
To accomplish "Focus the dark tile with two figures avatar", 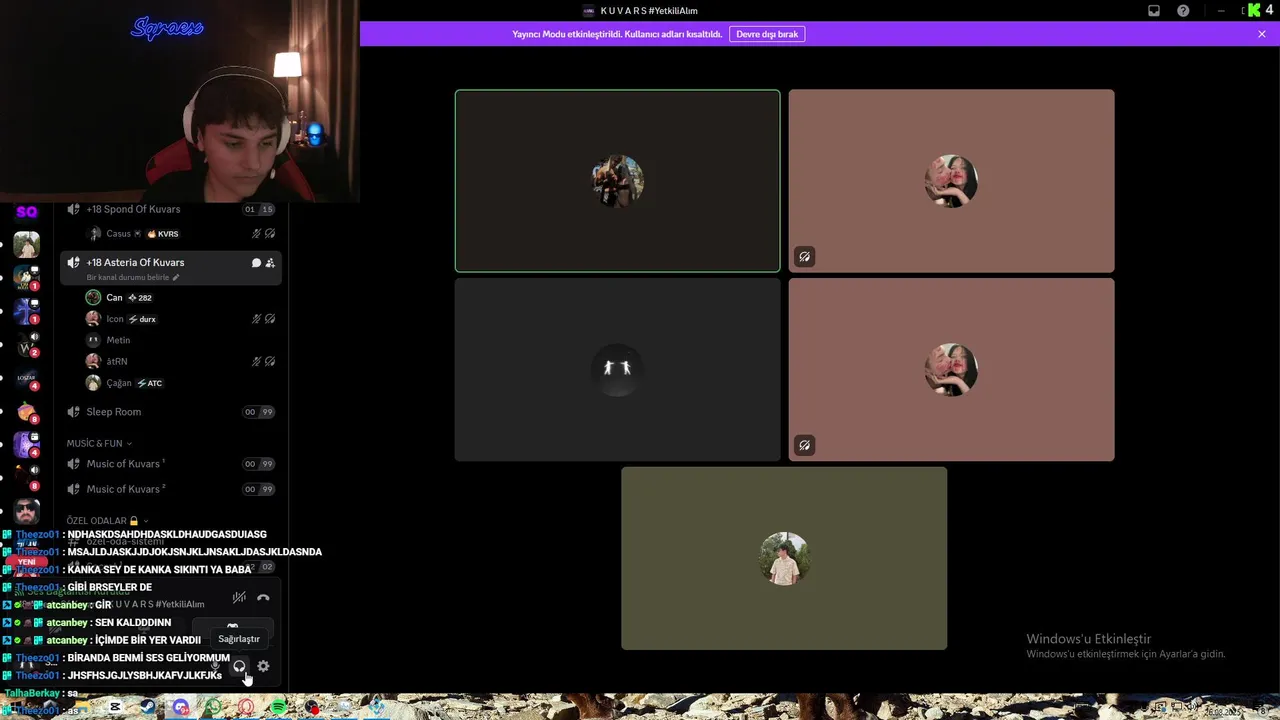I will point(617,369).
